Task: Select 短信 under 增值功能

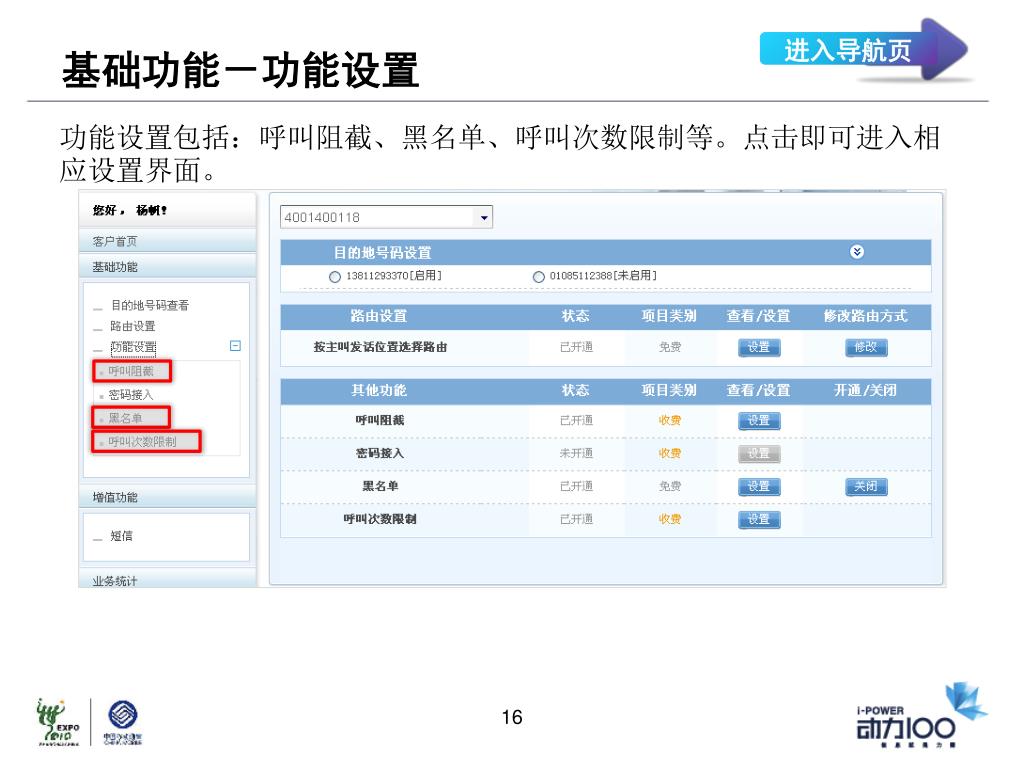Action: 121,536
